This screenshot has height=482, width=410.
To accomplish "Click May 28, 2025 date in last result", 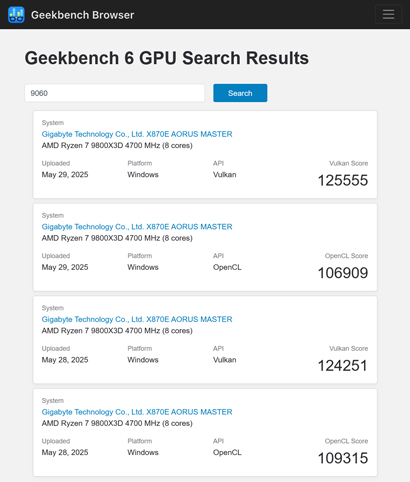I will click(65, 453).
